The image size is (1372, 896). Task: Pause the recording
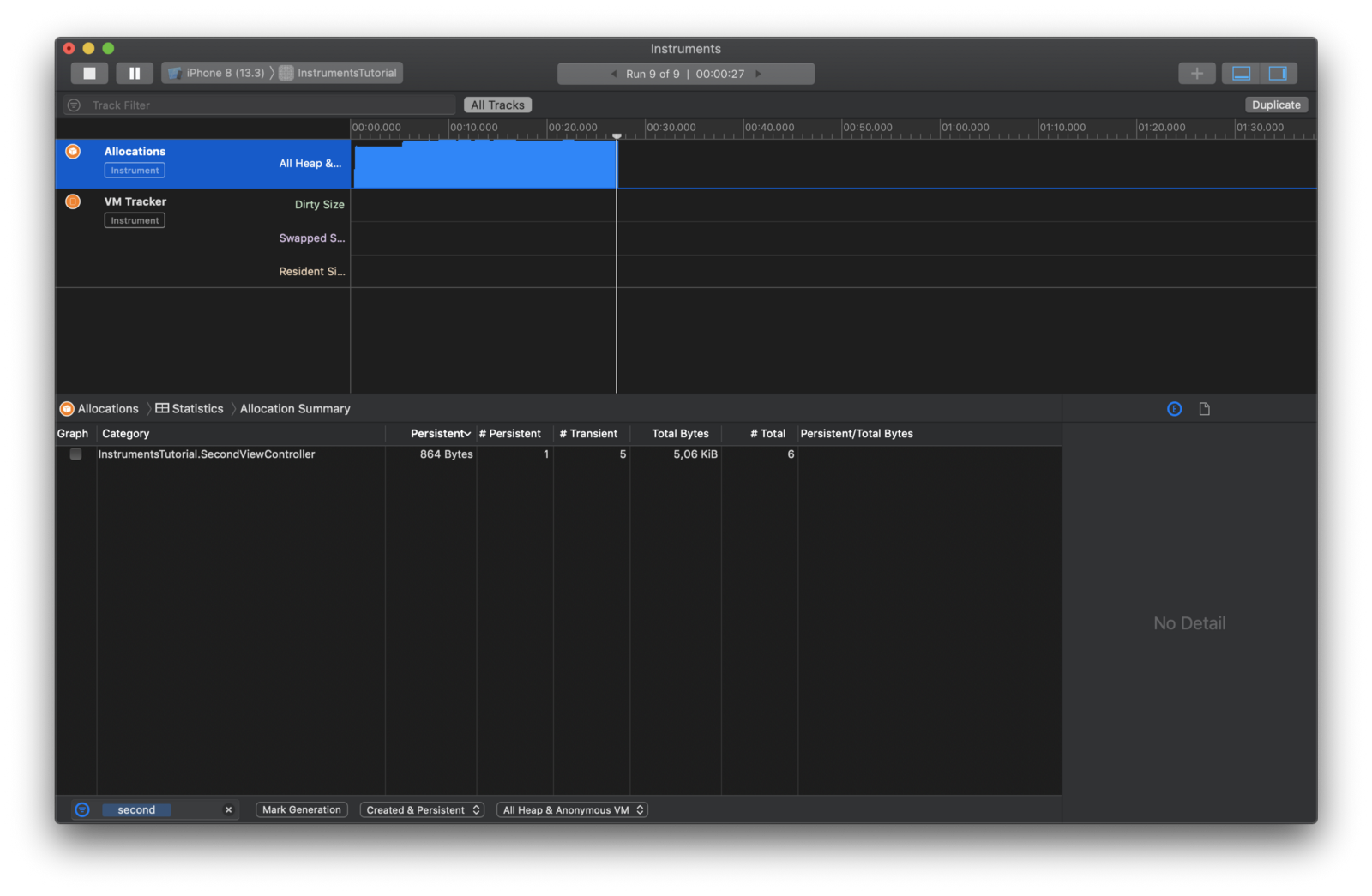(135, 74)
